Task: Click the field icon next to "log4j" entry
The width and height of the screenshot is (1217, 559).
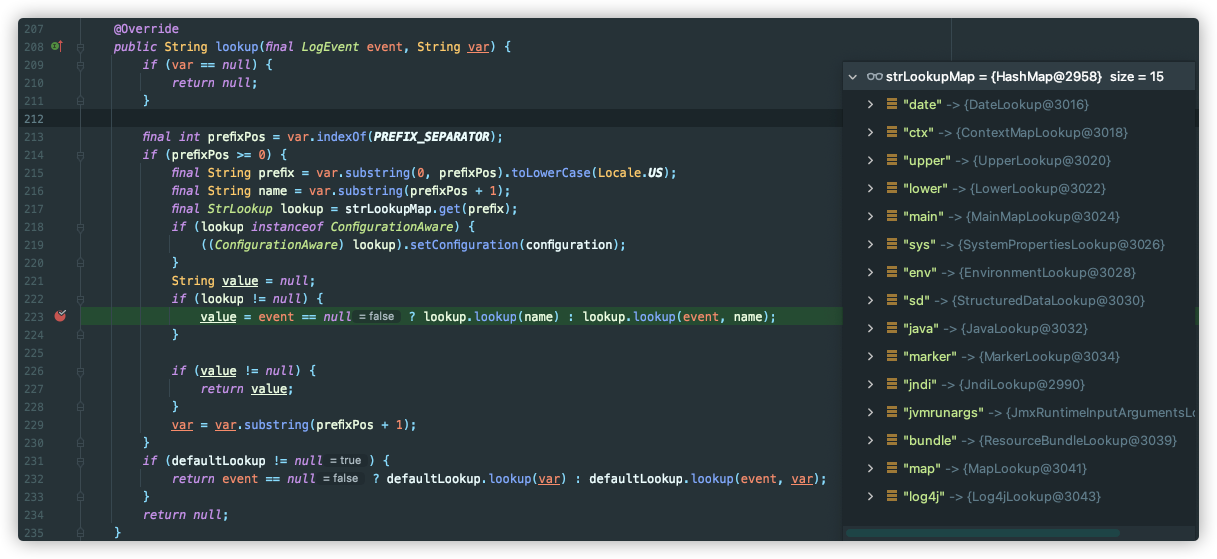Action: click(890, 496)
